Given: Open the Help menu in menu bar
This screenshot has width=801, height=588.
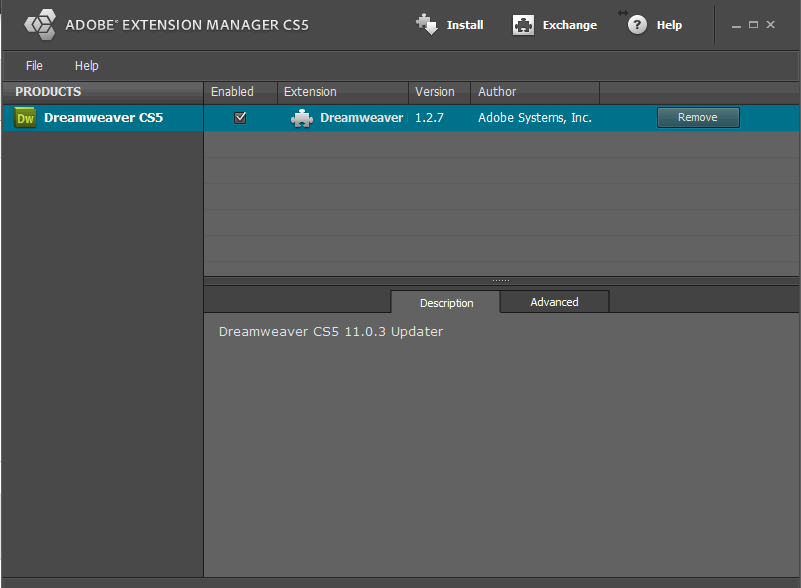Looking at the screenshot, I should 86,65.
